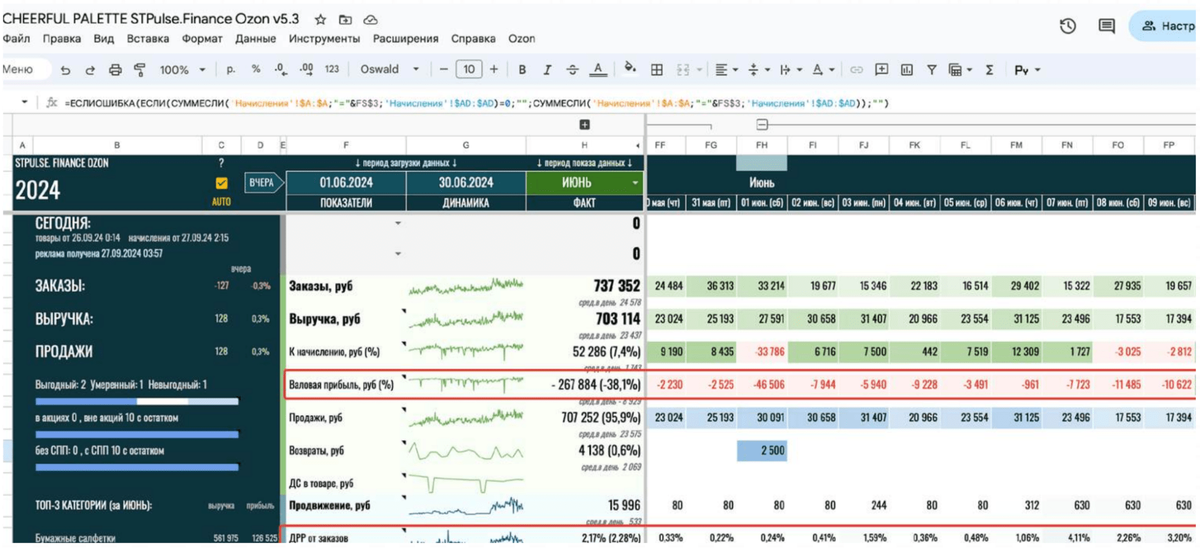Apply italic formatting
The height and width of the screenshot is (549, 1200).
(x=547, y=70)
